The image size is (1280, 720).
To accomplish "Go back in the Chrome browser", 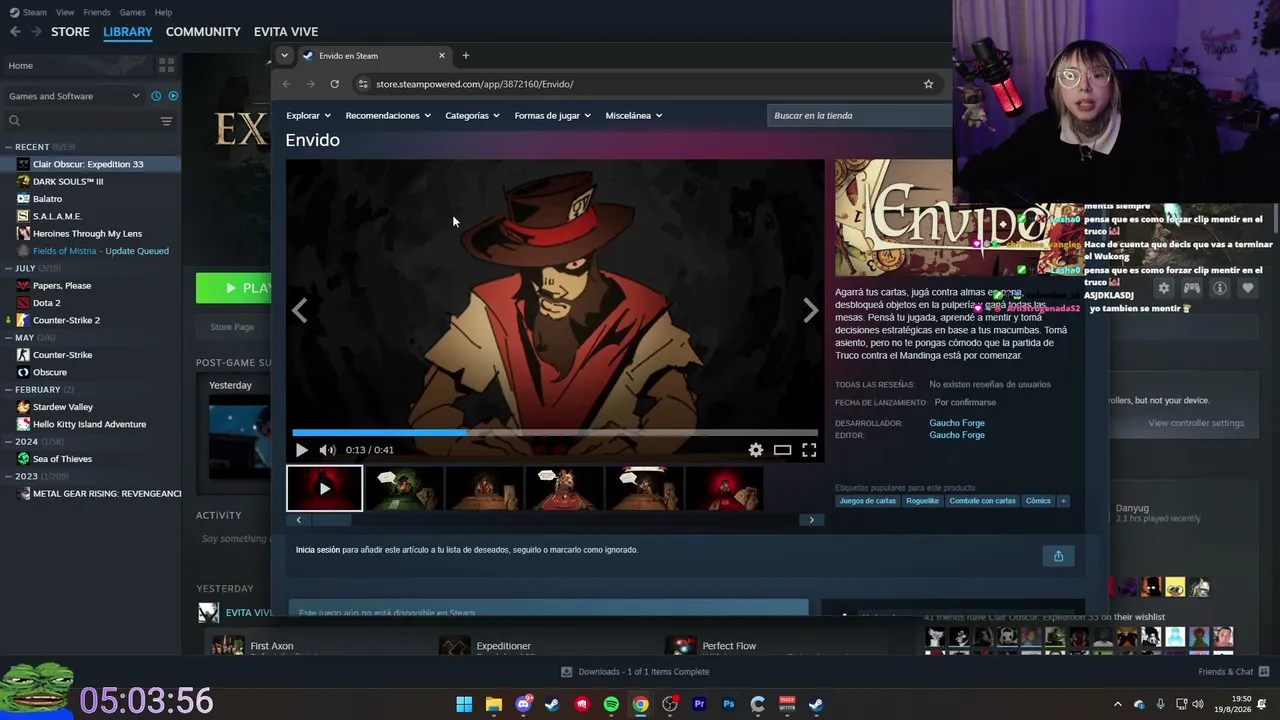I will [287, 84].
